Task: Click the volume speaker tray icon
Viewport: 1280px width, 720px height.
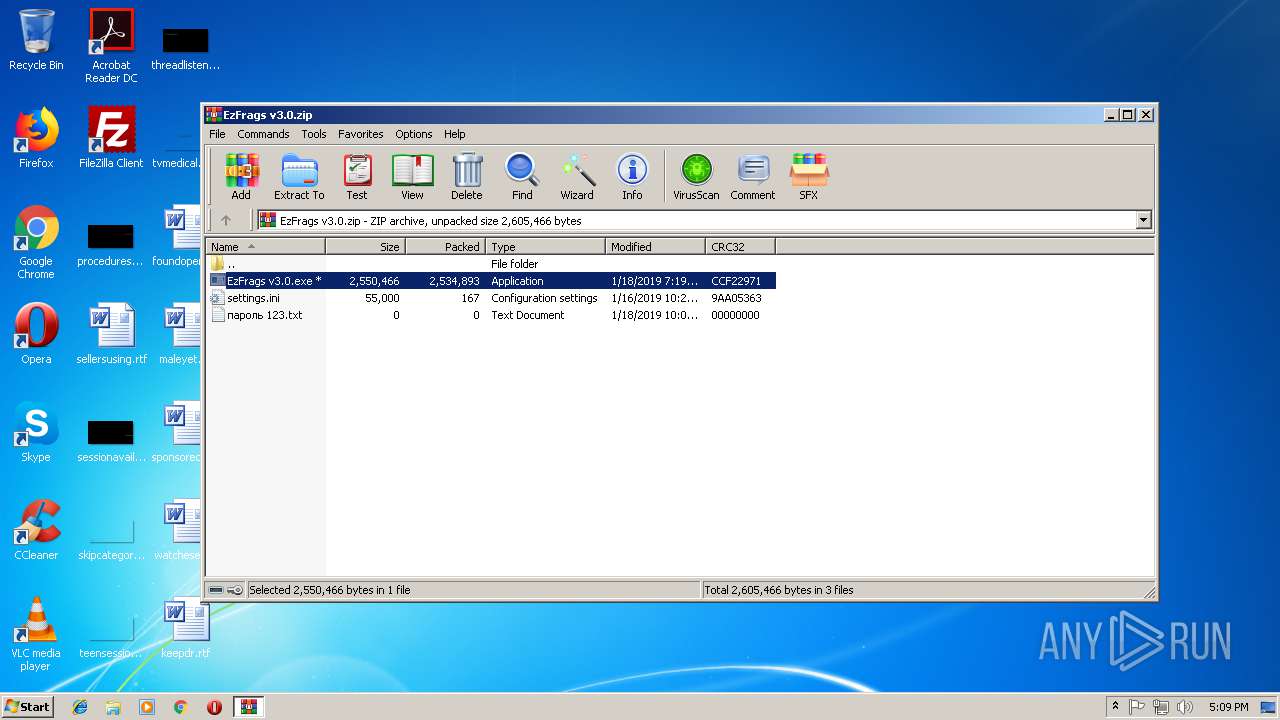Action: 1185,707
